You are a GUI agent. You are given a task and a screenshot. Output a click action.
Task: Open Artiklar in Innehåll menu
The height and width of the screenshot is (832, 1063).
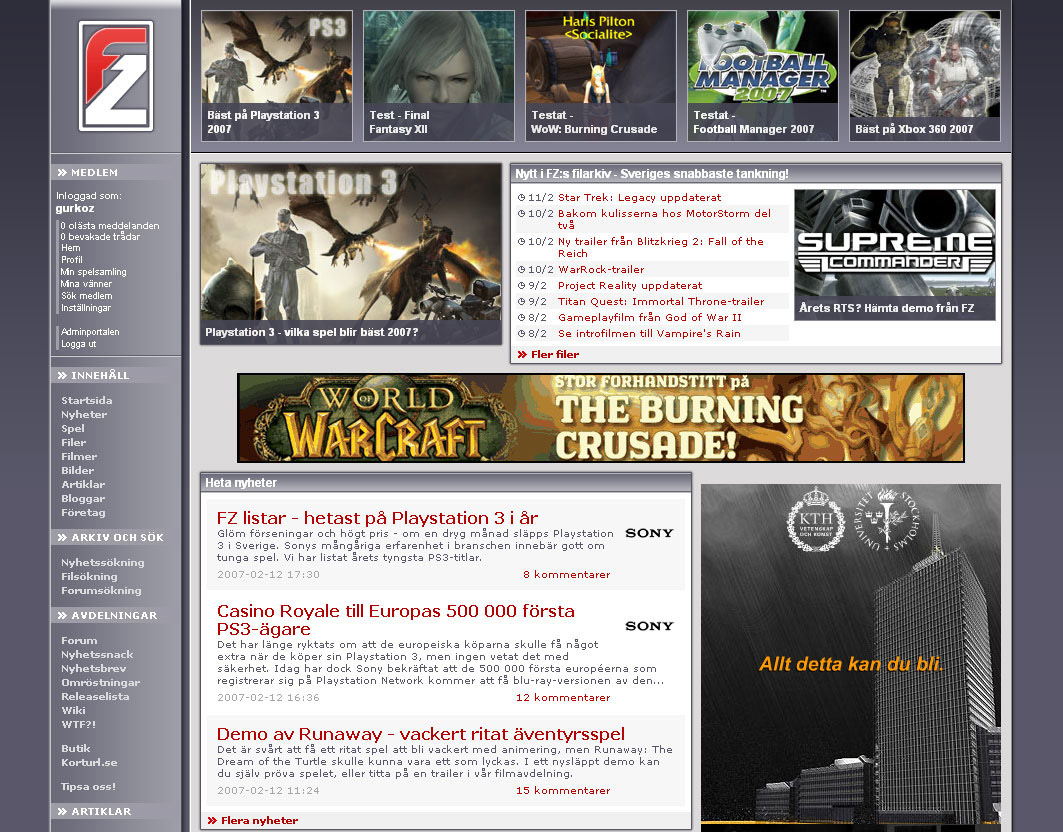click(x=83, y=484)
